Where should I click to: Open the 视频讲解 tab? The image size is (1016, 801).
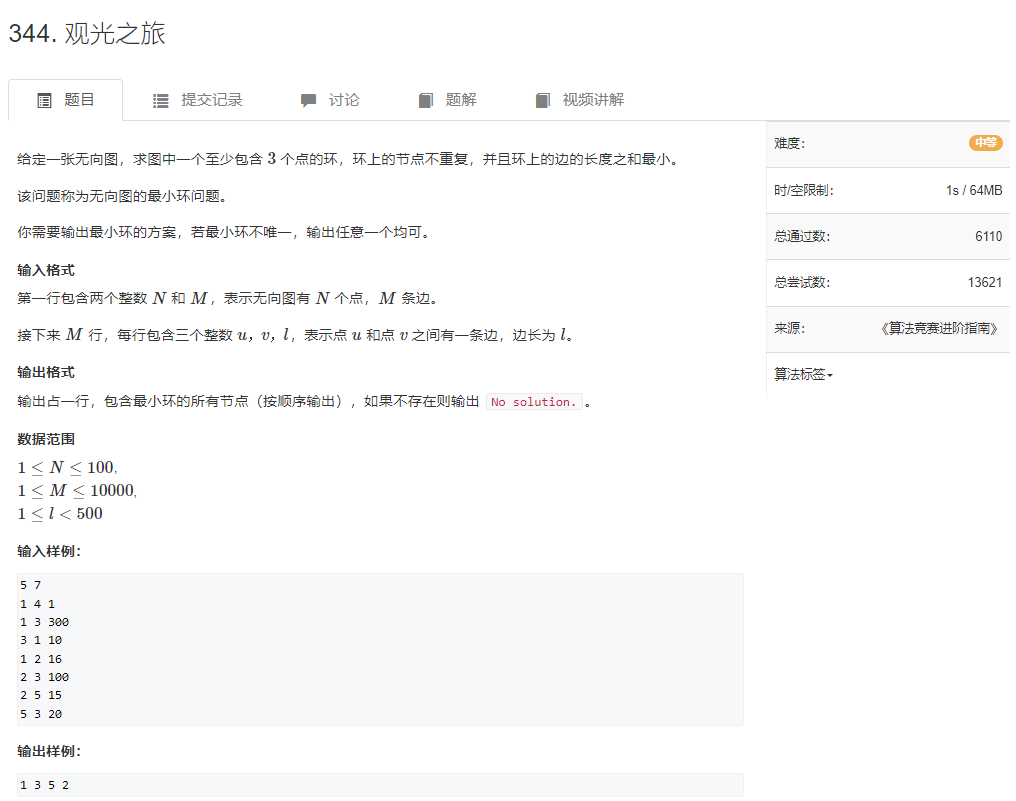point(592,100)
